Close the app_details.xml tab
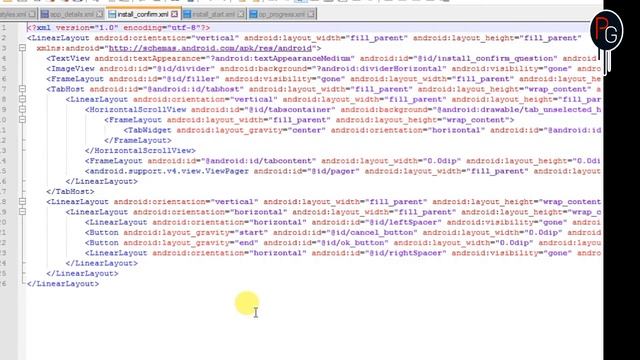Image resolution: width=640 pixels, height=360 pixels. [100, 14]
